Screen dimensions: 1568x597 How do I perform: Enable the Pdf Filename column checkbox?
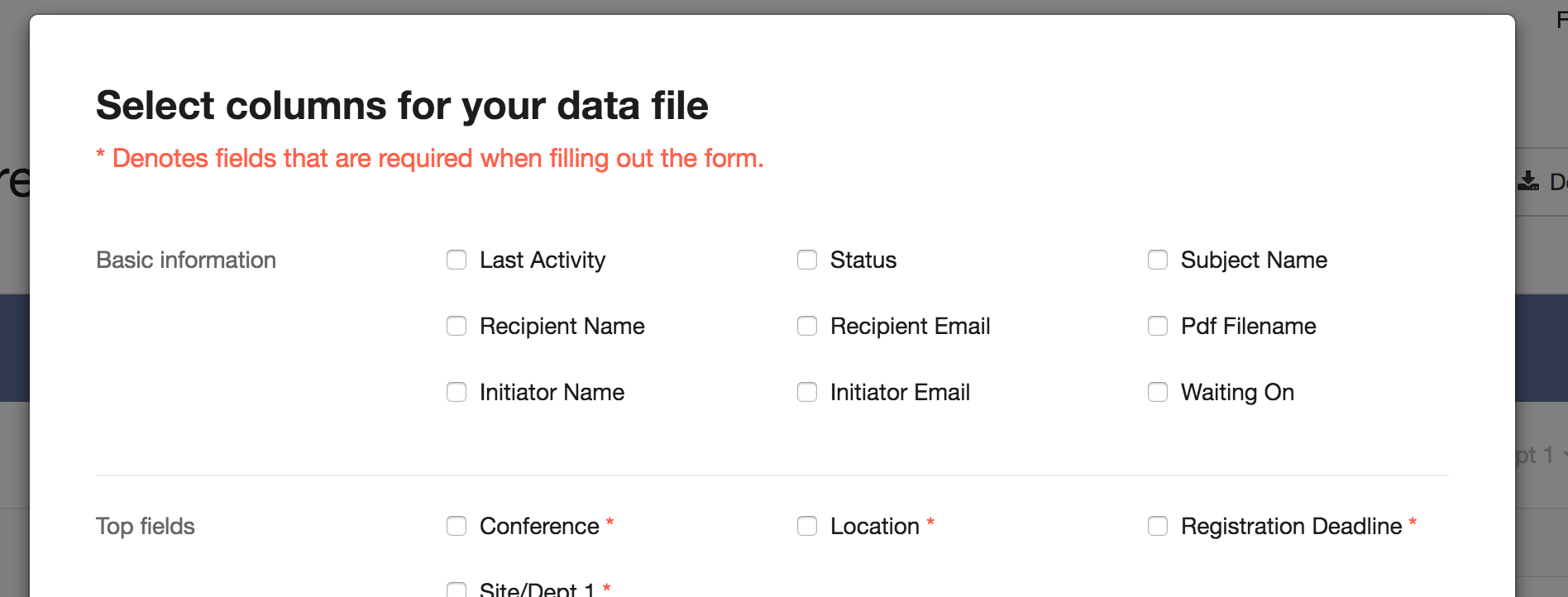click(1158, 326)
